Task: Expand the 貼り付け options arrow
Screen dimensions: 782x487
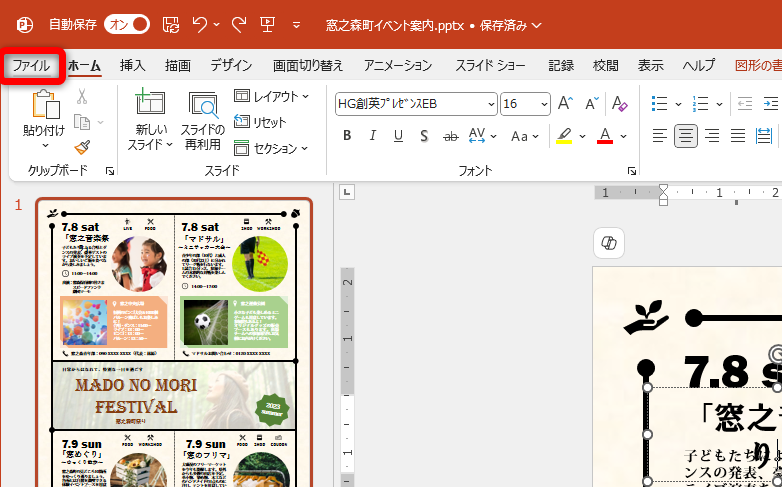Action: [45, 146]
